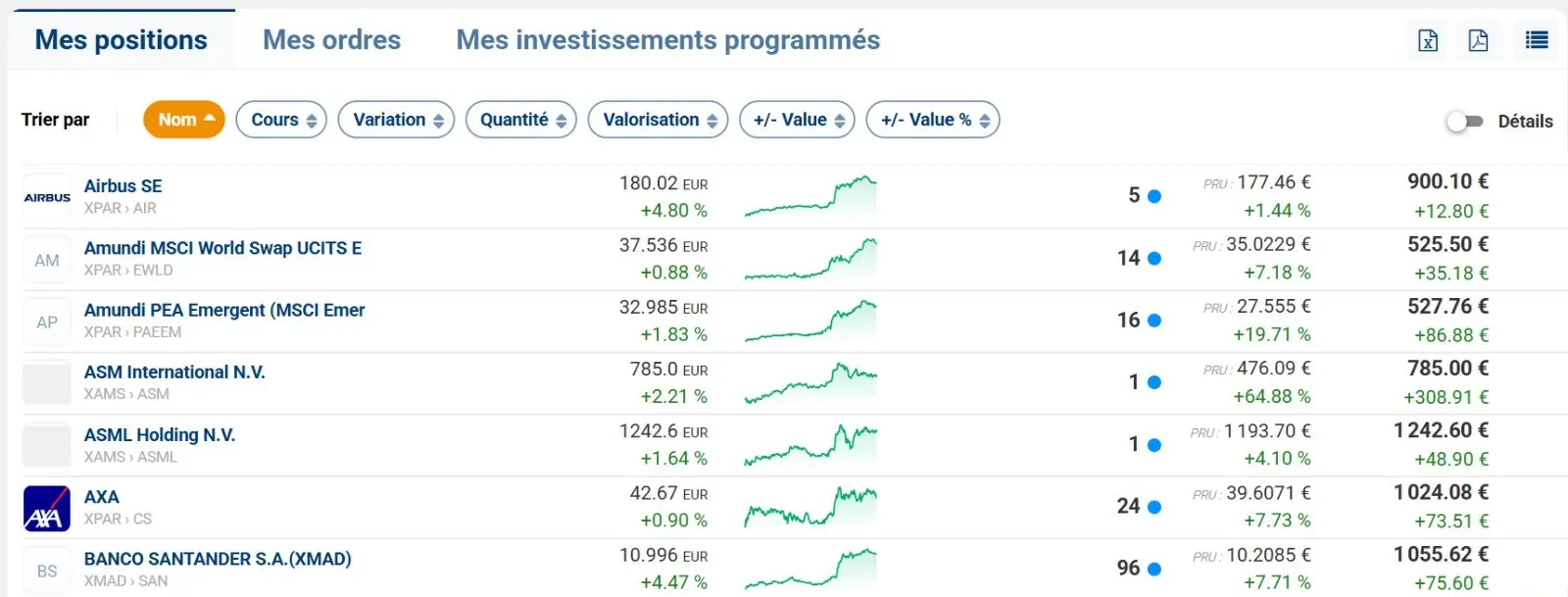Screen dimensions: 1568x597
Task: Open the Airbus SE position
Action: tap(123, 186)
